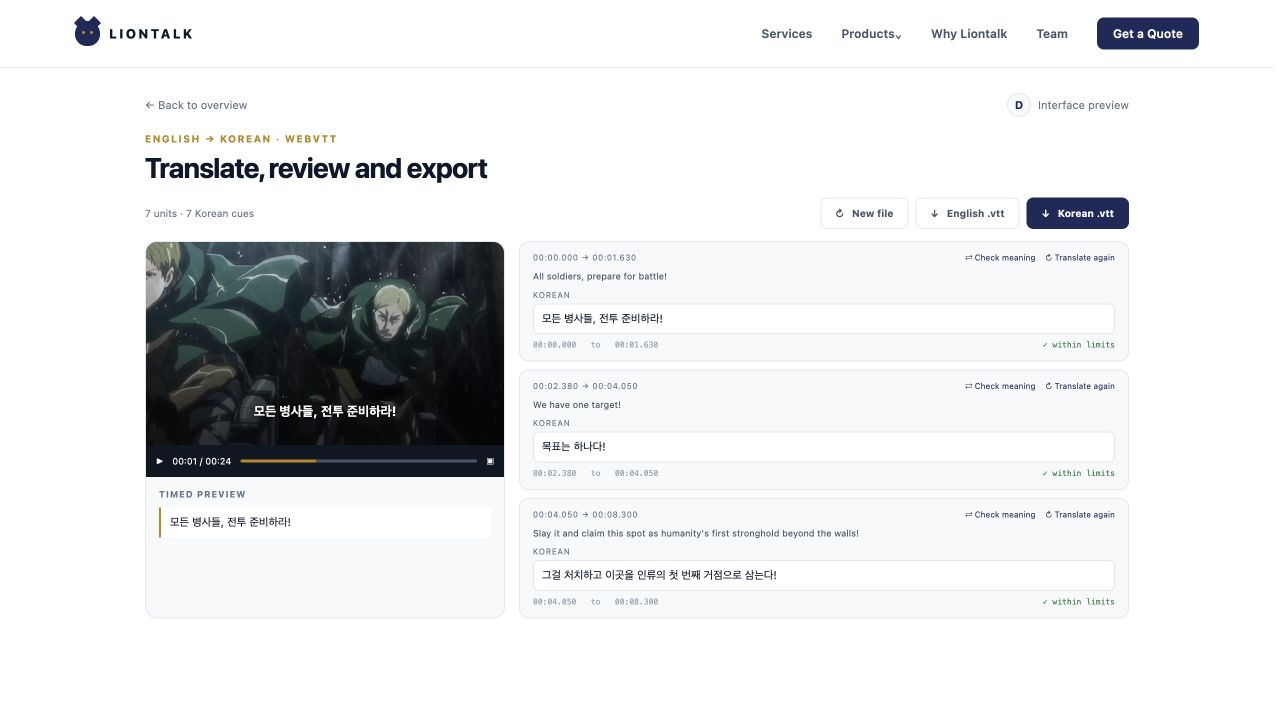This screenshot has width=1280, height=720.
Task: Edit the Korean field starting '그걸 처치하고'
Action: pos(823,575)
